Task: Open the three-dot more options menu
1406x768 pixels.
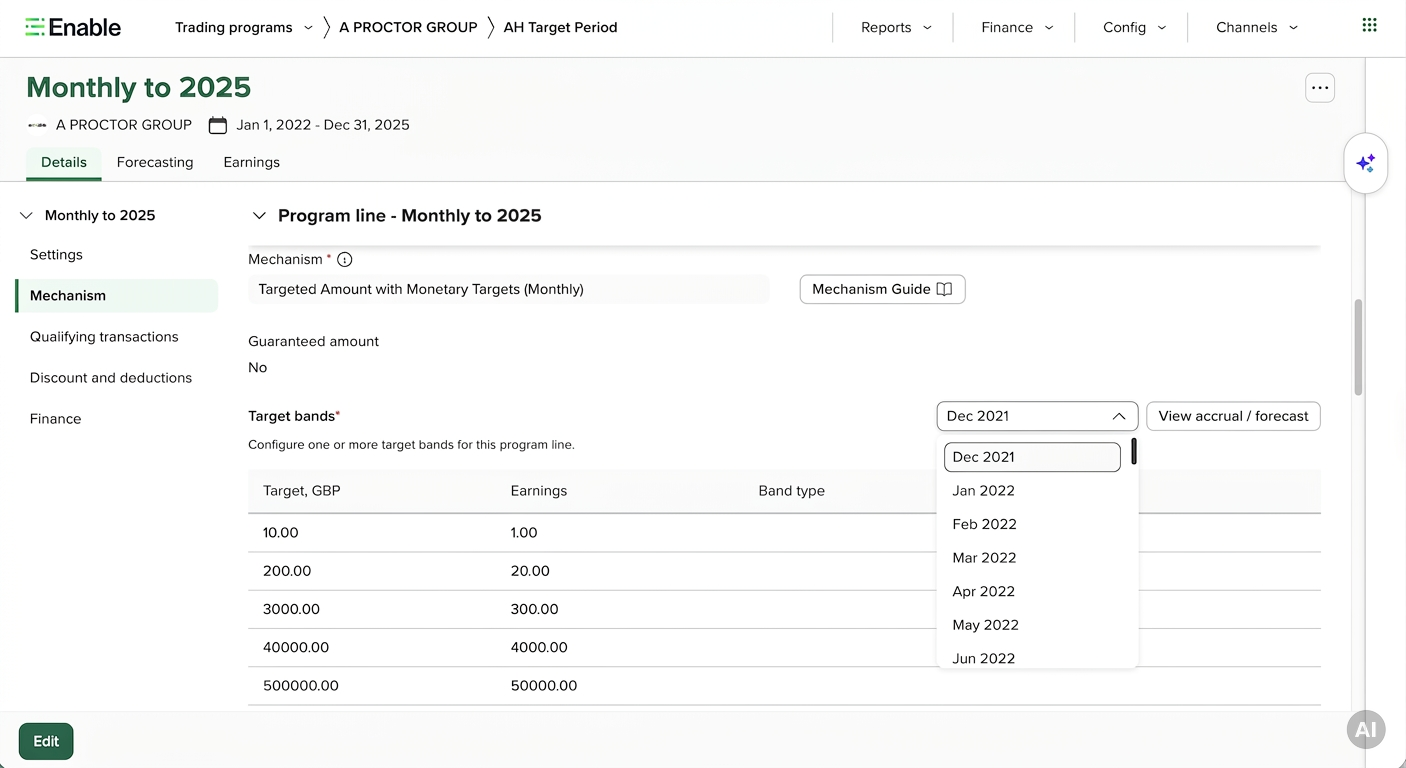Action: coord(1320,88)
